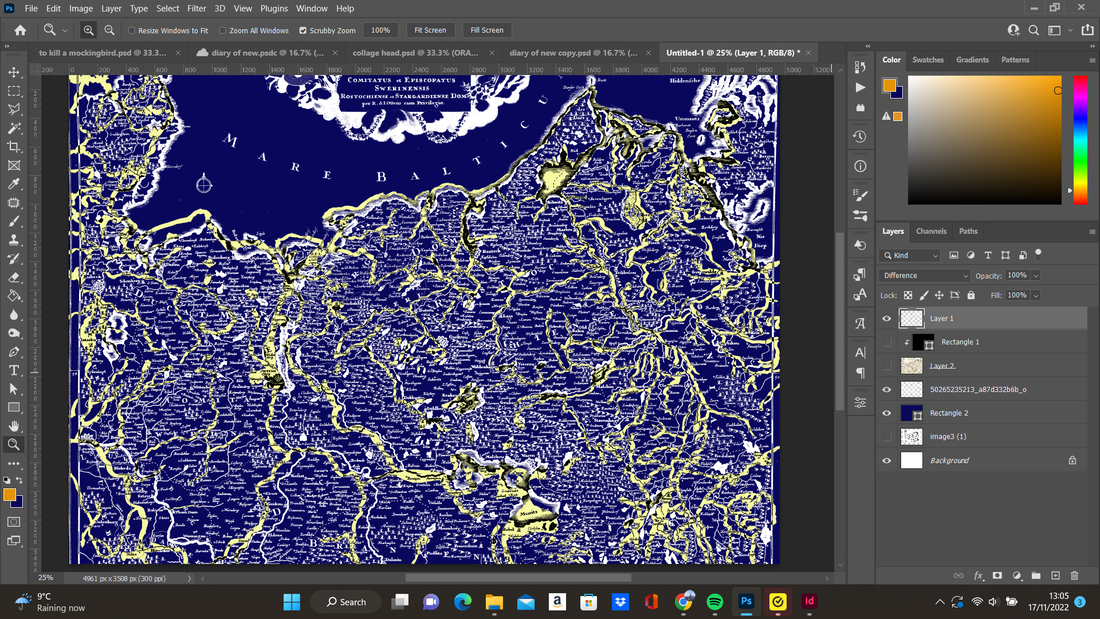This screenshot has width=1100, height=619.
Task: Open the Color panel flyout menu
Action: coord(1092,60)
